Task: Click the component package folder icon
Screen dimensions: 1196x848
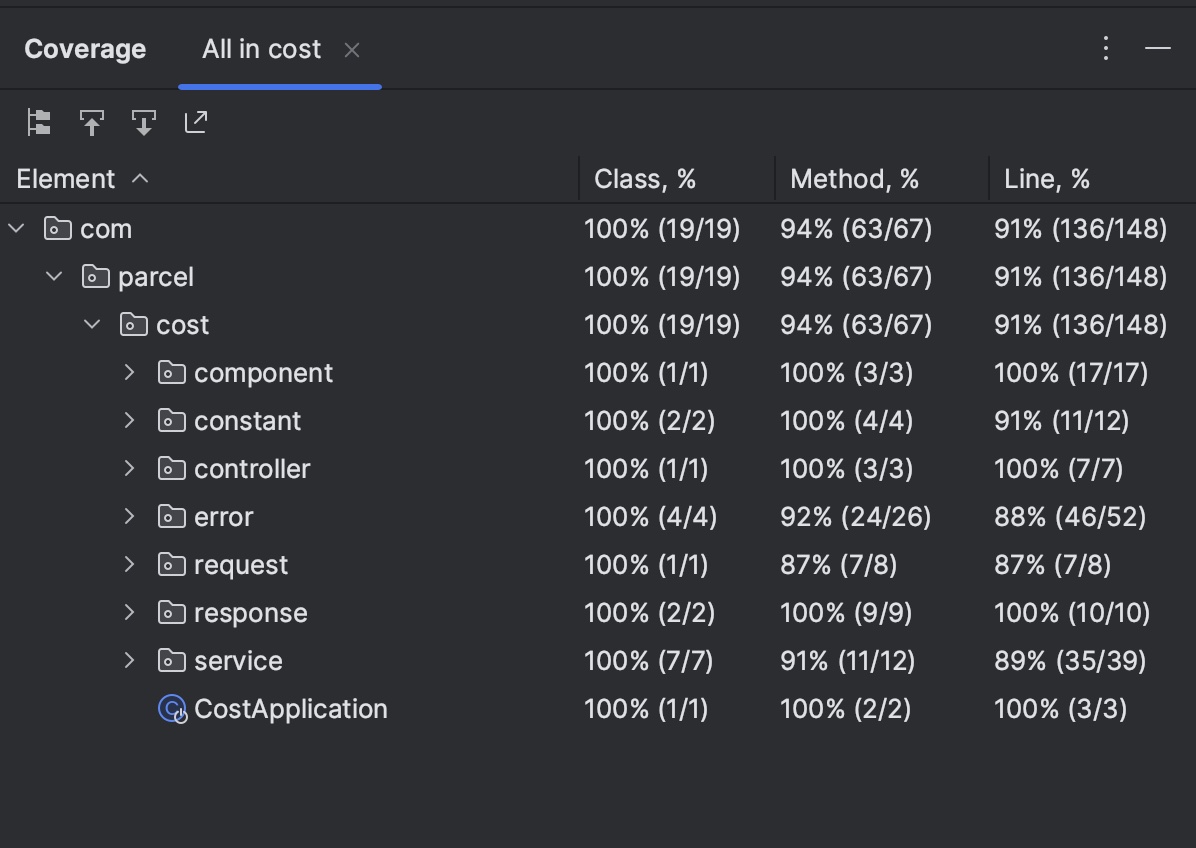Action: click(172, 373)
